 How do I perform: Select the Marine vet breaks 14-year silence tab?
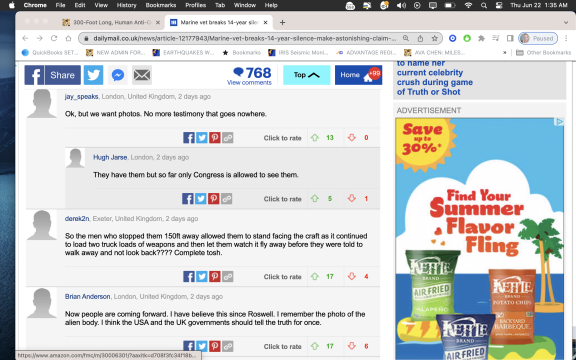[219, 22]
